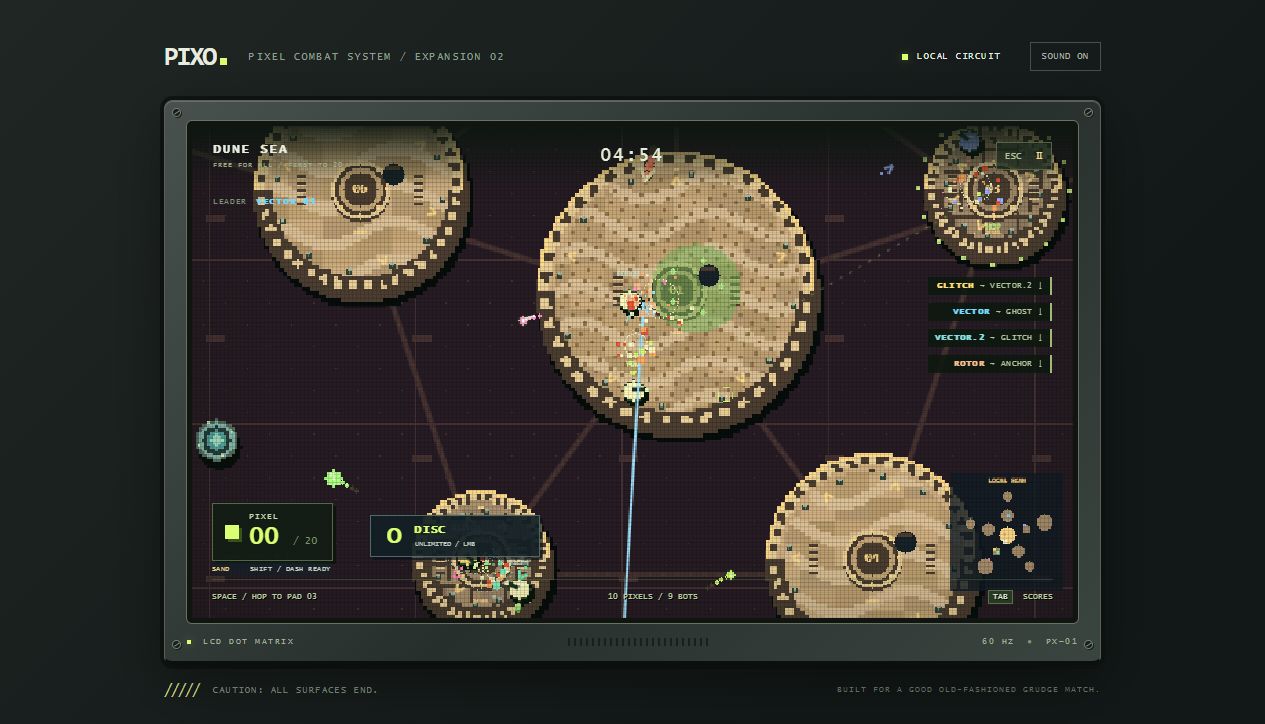Click the VECTOR → GHOST kill feed entry
Image resolution: width=1265 pixels, height=724 pixels.
click(x=990, y=312)
